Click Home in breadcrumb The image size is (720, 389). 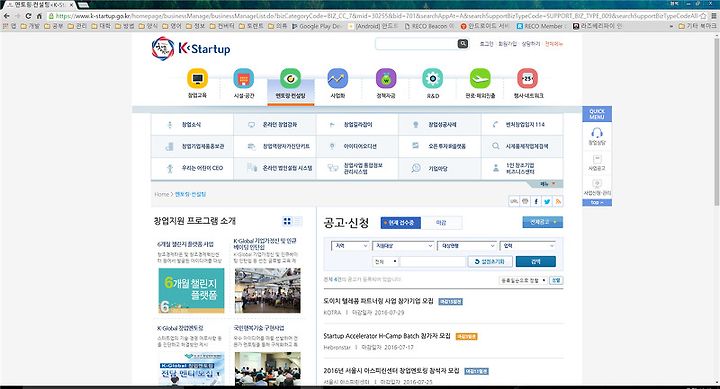point(162,194)
